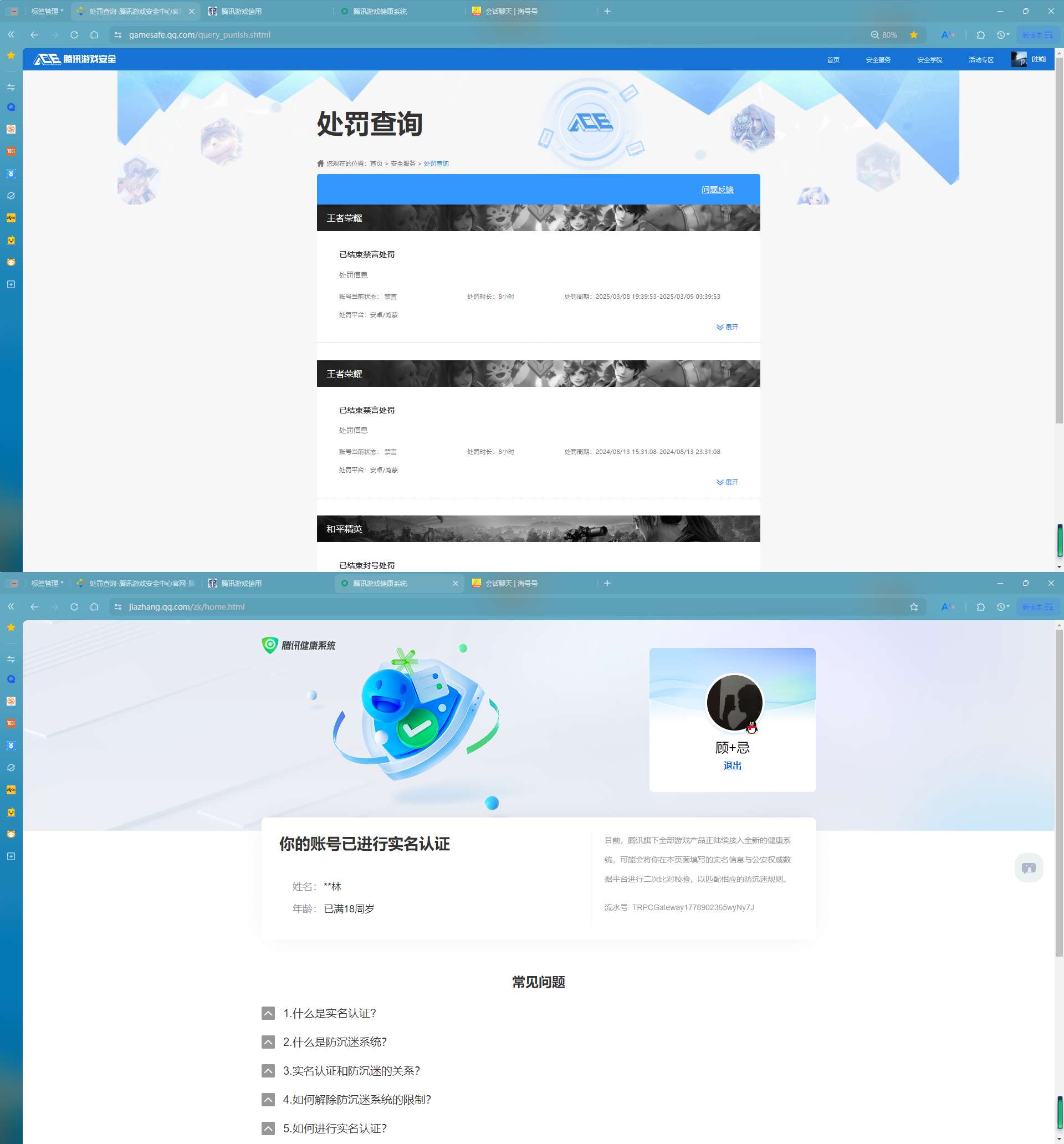This screenshot has height=1144, width=1064.
Task: Expand FAQ 1.什么是实名认证?
Action: 268,1013
